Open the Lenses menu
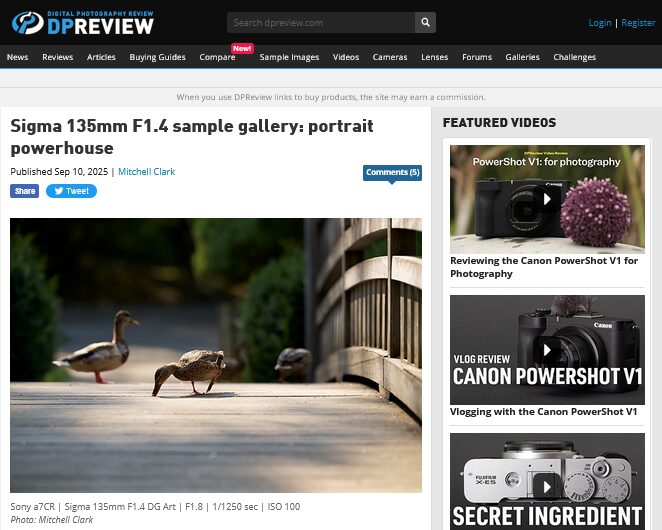This screenshot has width=662, height=530. pos(434,57)
